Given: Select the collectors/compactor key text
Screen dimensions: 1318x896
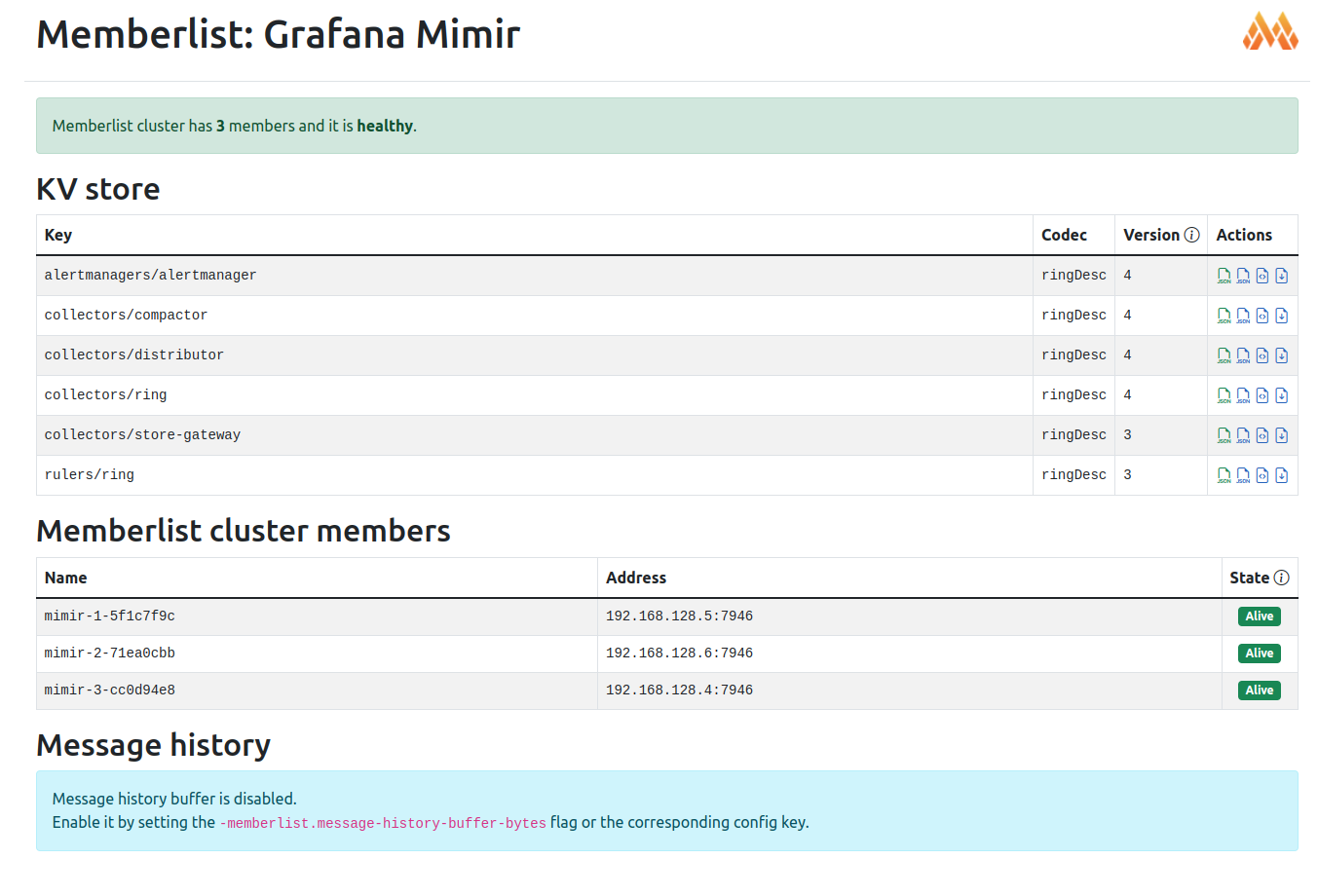Looking at the screenshot, I should click(x=126, y=316).
